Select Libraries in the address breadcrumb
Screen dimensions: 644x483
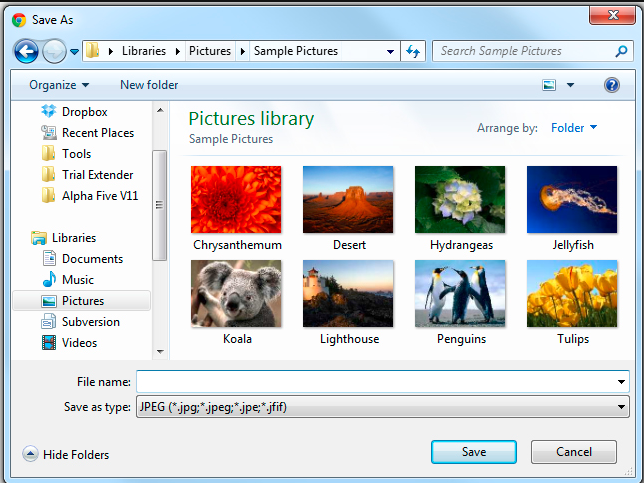coord(144,51)
